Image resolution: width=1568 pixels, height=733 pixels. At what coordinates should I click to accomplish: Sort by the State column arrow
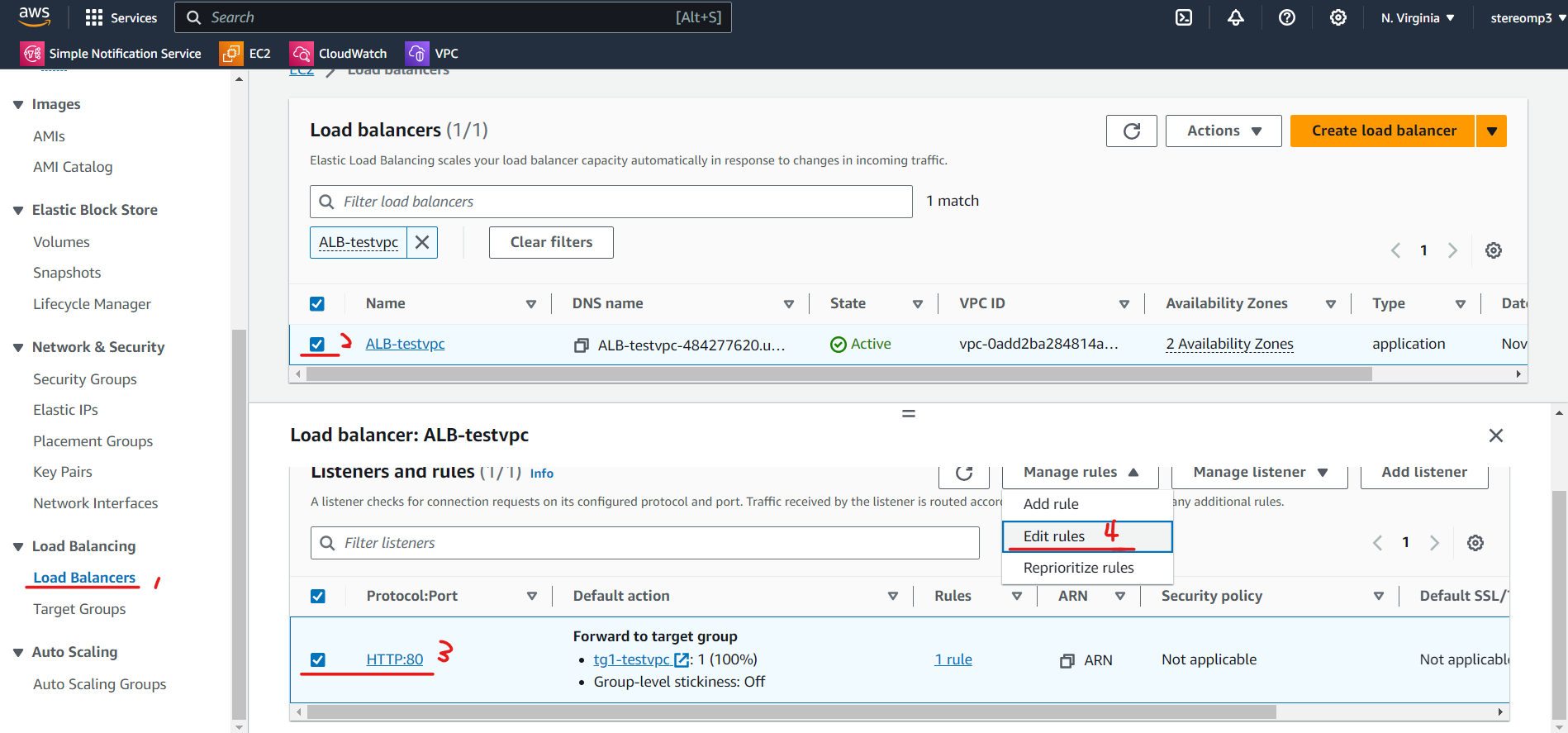(917, 304)
